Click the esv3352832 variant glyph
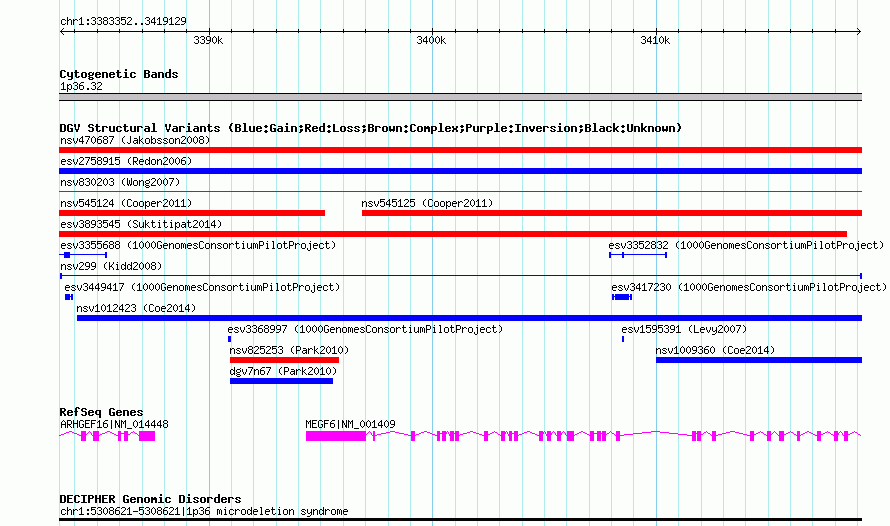The image size is (890, 526). click(638, 255)
